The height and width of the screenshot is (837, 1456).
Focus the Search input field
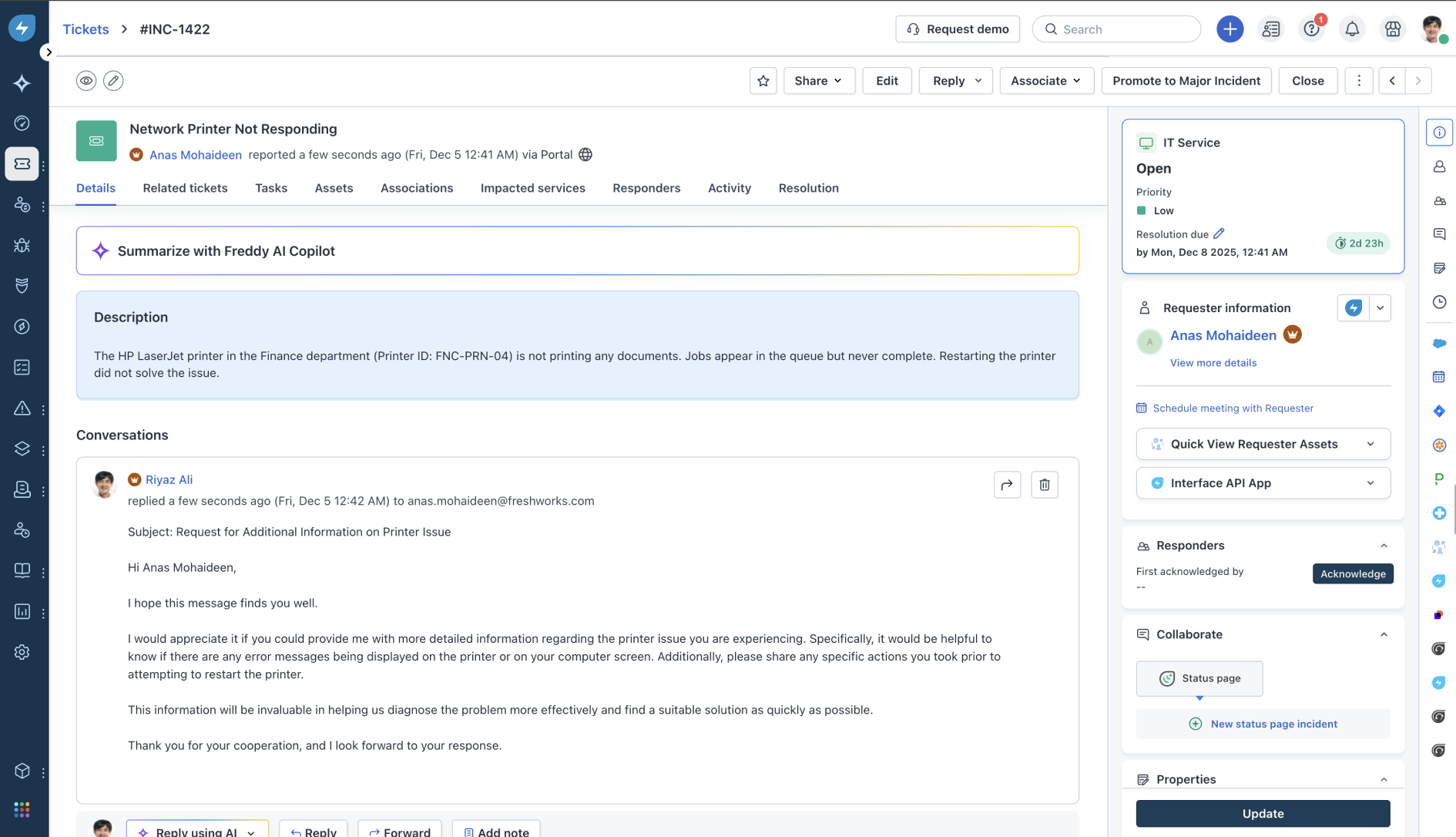[x=1116, y=29]
